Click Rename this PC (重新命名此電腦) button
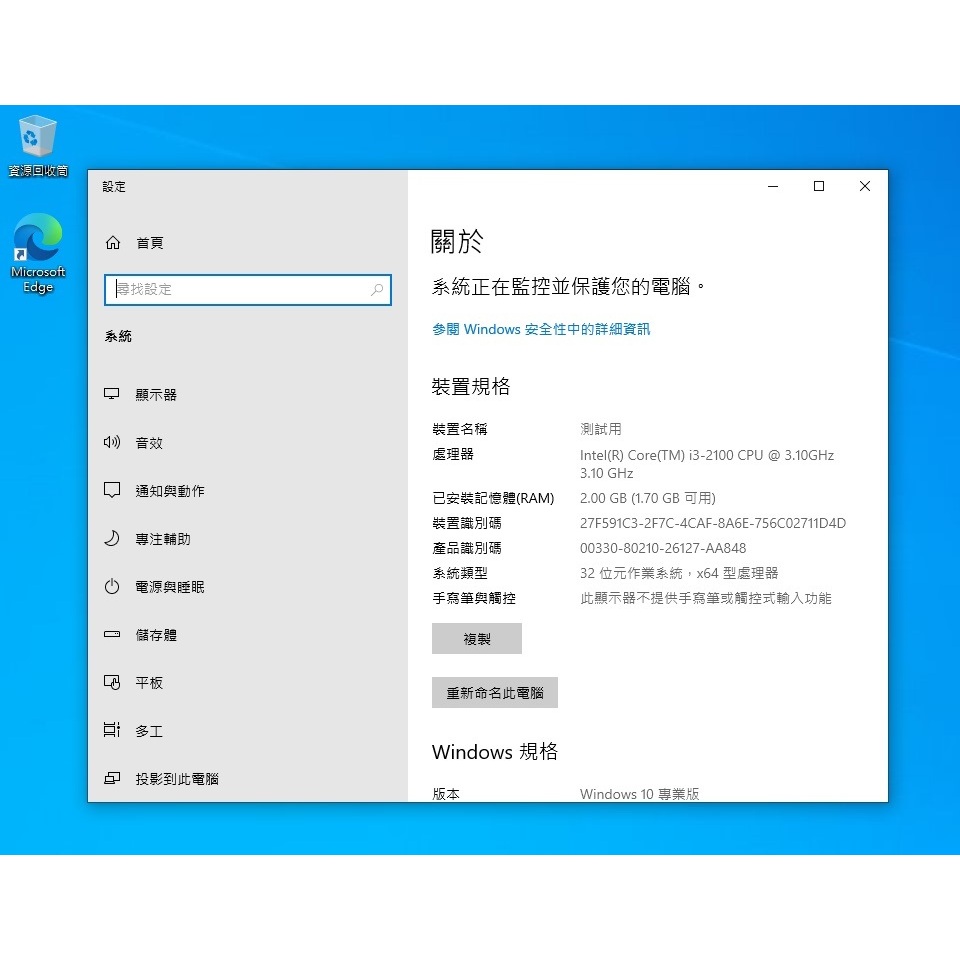The height and width of the screenshot is (960, 960). 495,693
